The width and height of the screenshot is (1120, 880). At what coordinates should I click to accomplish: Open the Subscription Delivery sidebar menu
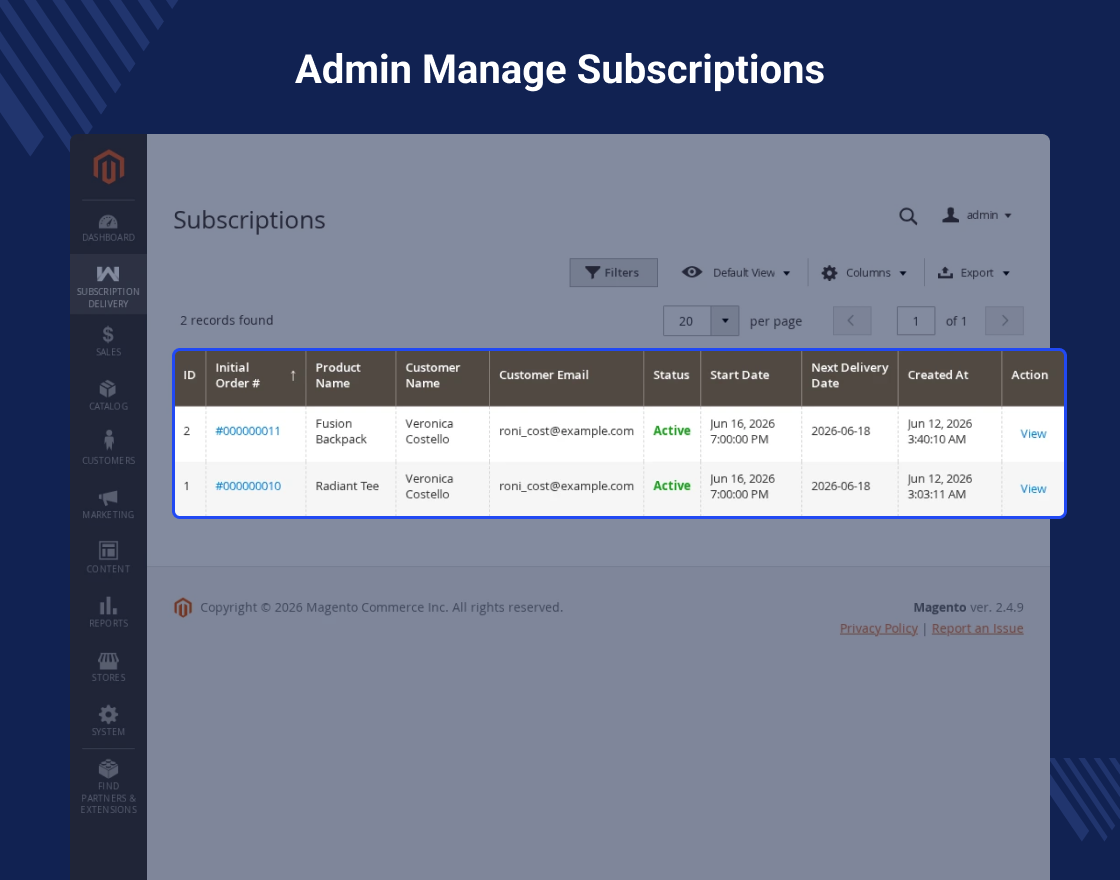[x=109, y=284]
